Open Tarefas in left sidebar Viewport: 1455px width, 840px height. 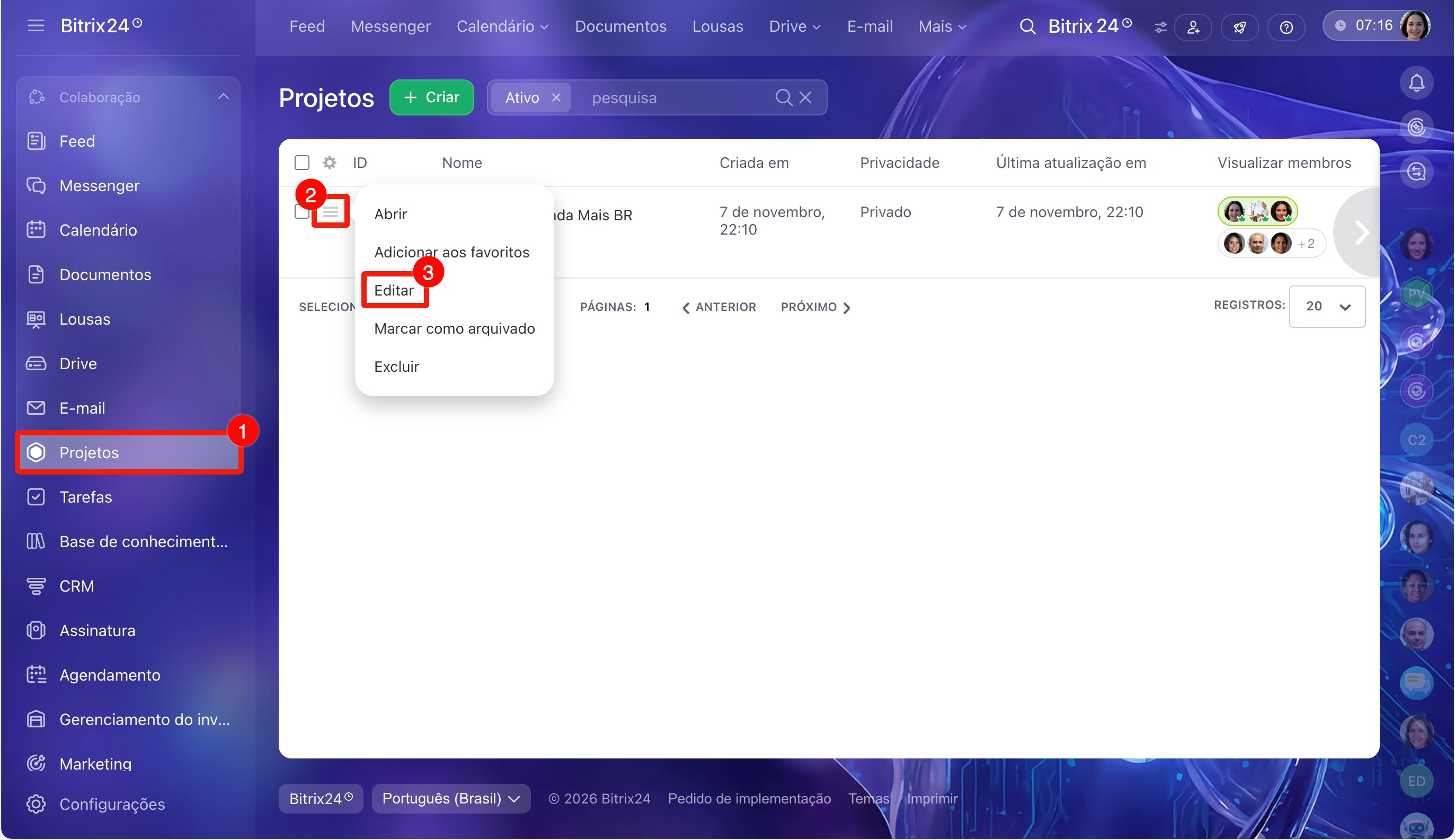(128, 497)
